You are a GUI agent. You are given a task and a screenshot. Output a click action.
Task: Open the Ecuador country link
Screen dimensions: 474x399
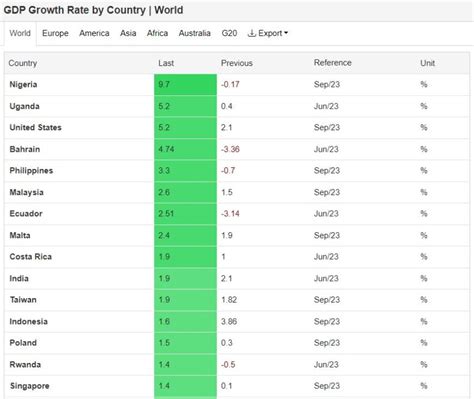click(26, 214)
